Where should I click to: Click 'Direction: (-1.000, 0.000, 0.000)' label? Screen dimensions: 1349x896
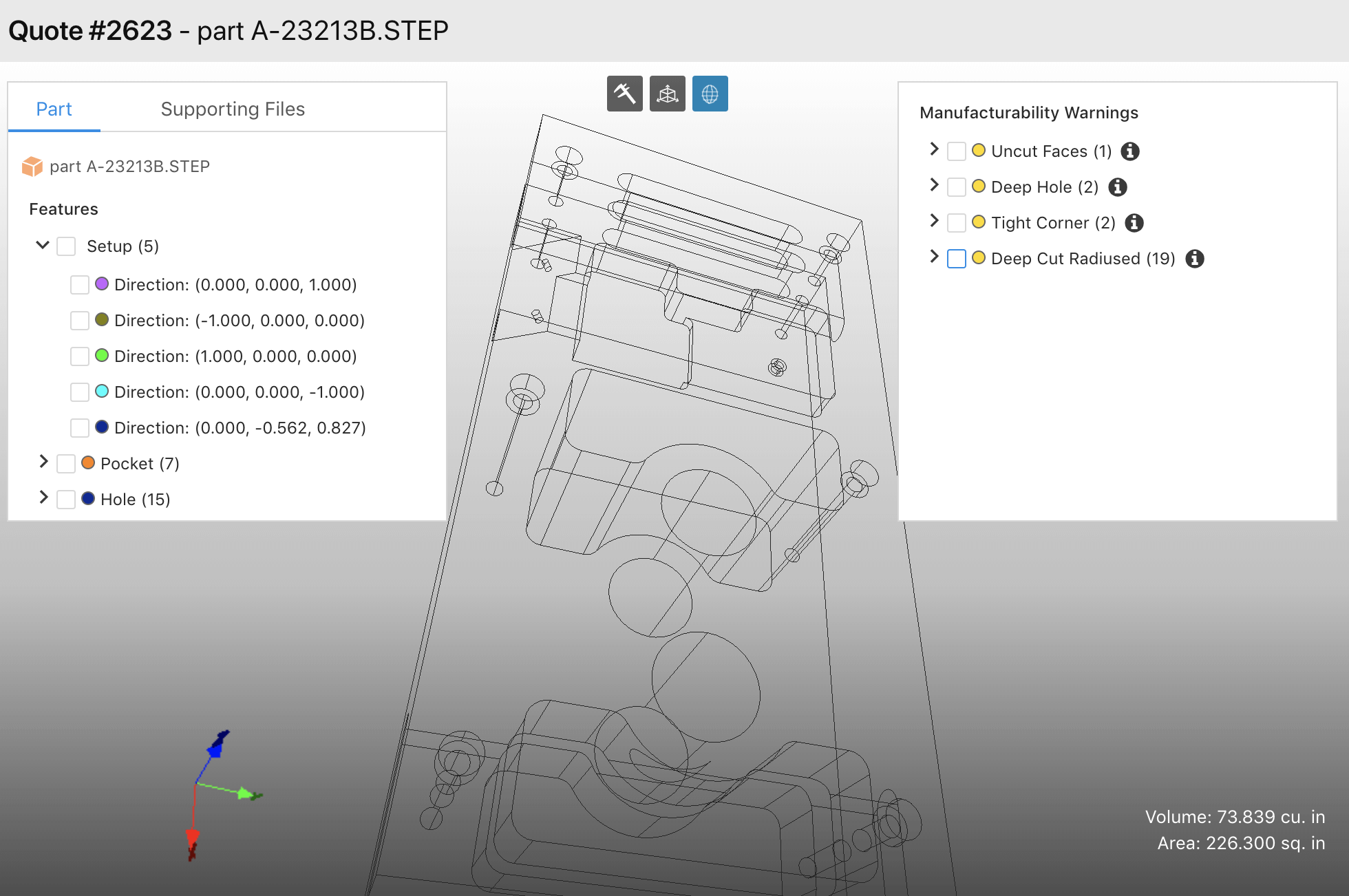point(240,321)
